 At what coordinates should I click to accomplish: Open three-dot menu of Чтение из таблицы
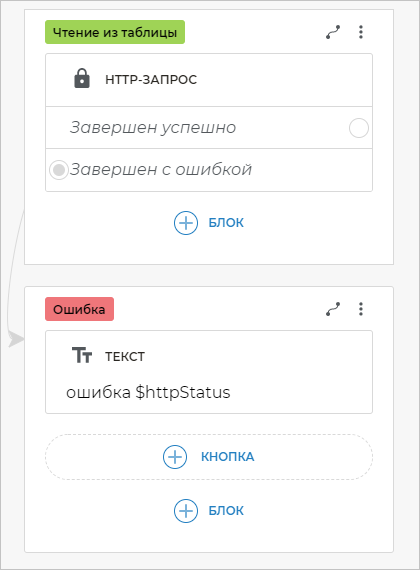361,32
